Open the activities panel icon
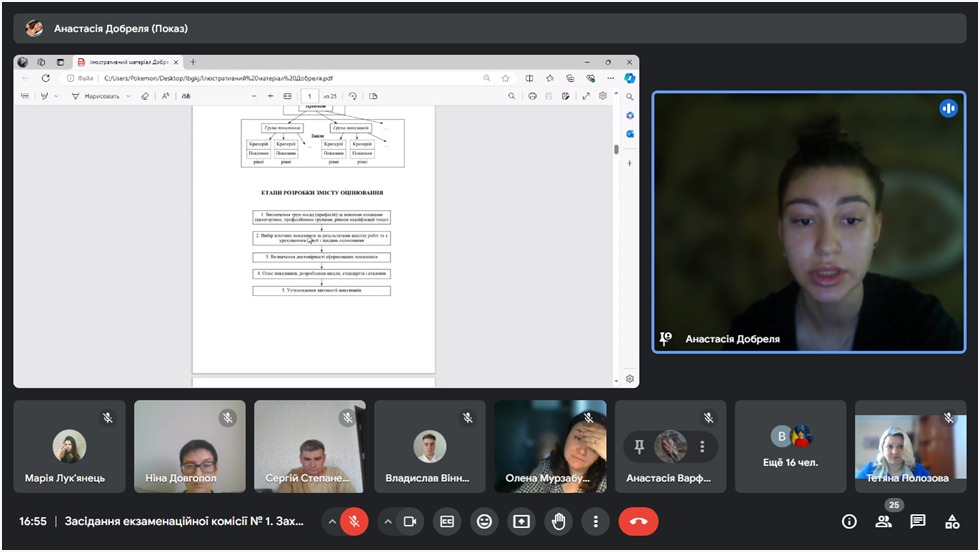 (952, 521)
